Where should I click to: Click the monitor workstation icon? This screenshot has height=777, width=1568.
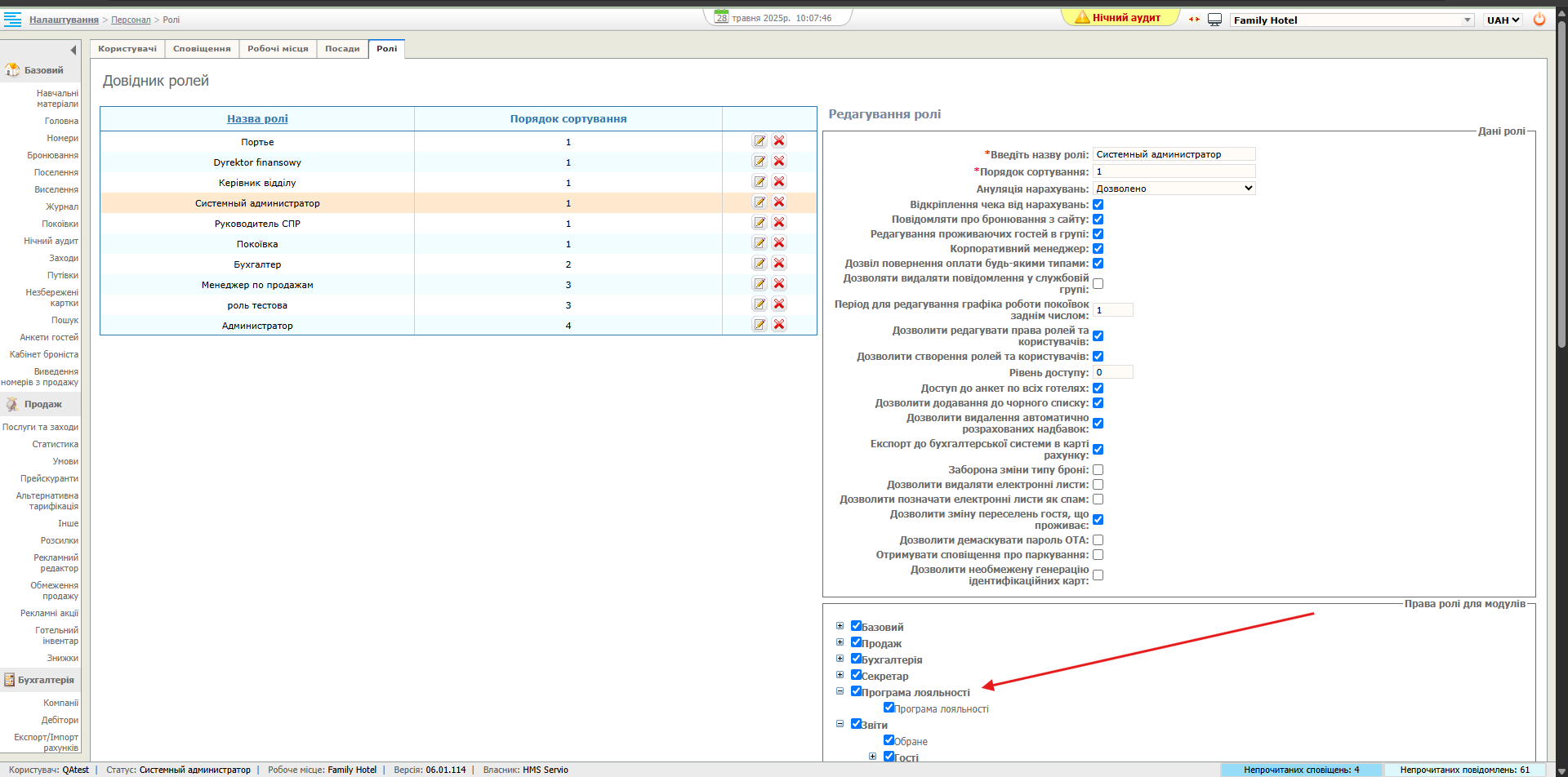(x=1214, y=20)
